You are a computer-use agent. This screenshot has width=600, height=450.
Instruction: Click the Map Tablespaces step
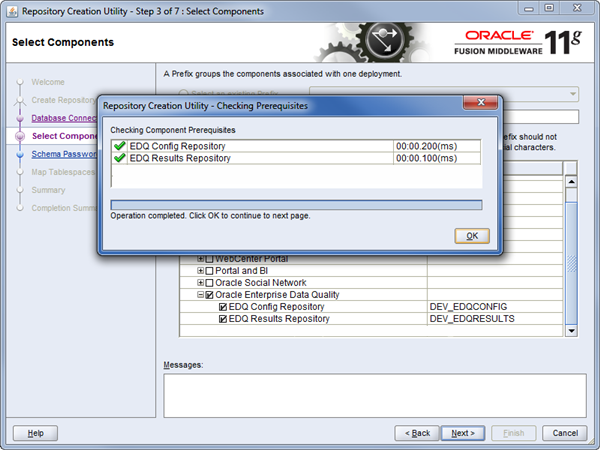[x=63, y=172]
